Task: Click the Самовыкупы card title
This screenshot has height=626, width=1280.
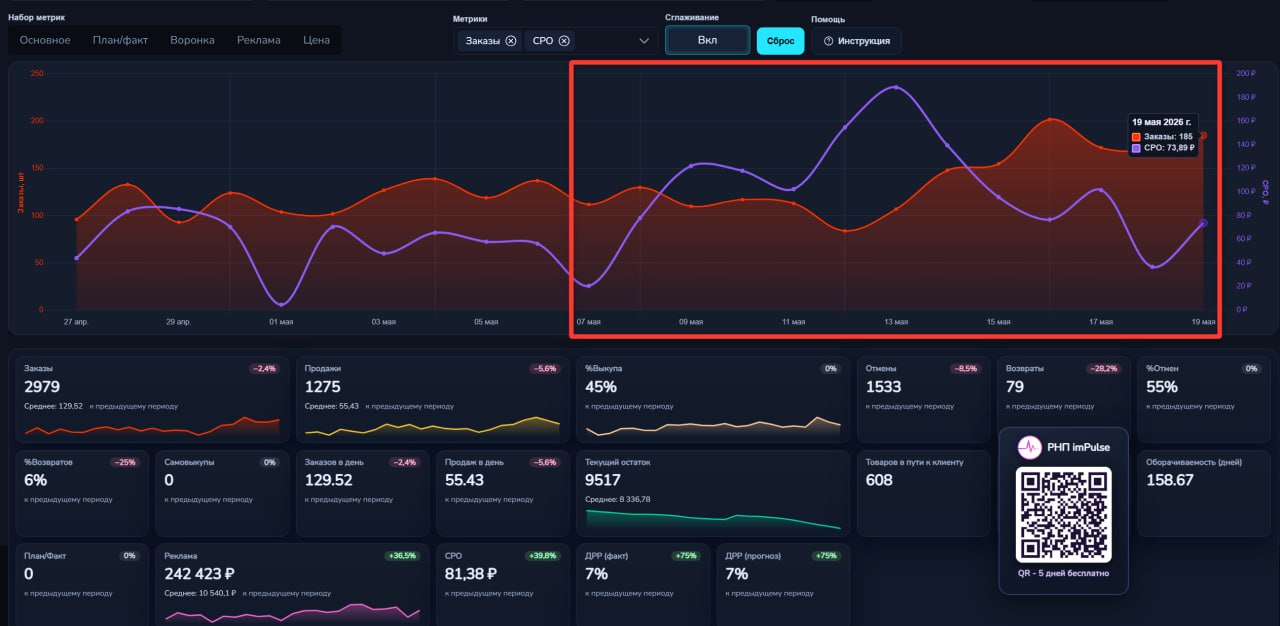Action: pyautogui.click(x=189, y=462)
